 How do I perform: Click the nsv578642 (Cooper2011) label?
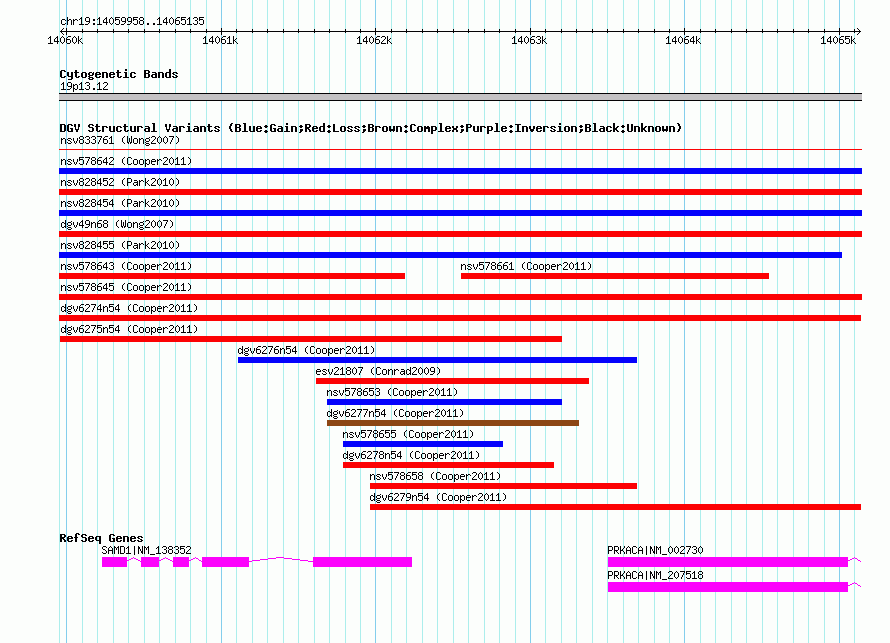tap(126, 161)
